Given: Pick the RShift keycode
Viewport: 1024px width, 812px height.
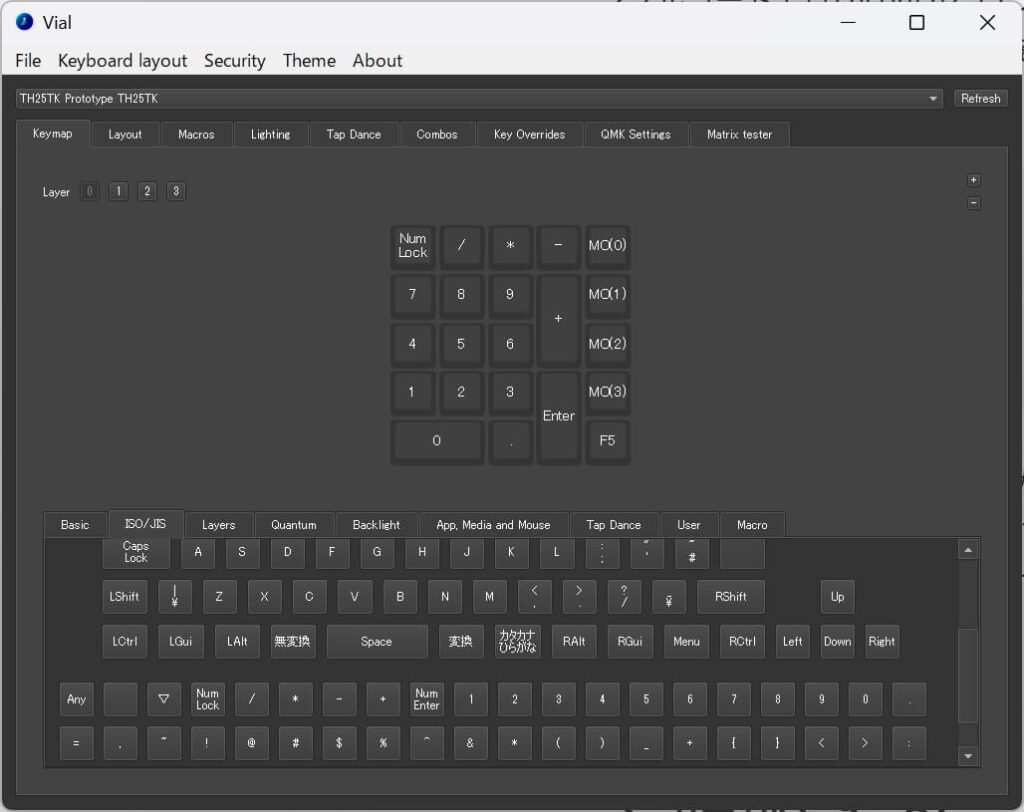Looking at the screenshot, I should (x=731, y=597).
